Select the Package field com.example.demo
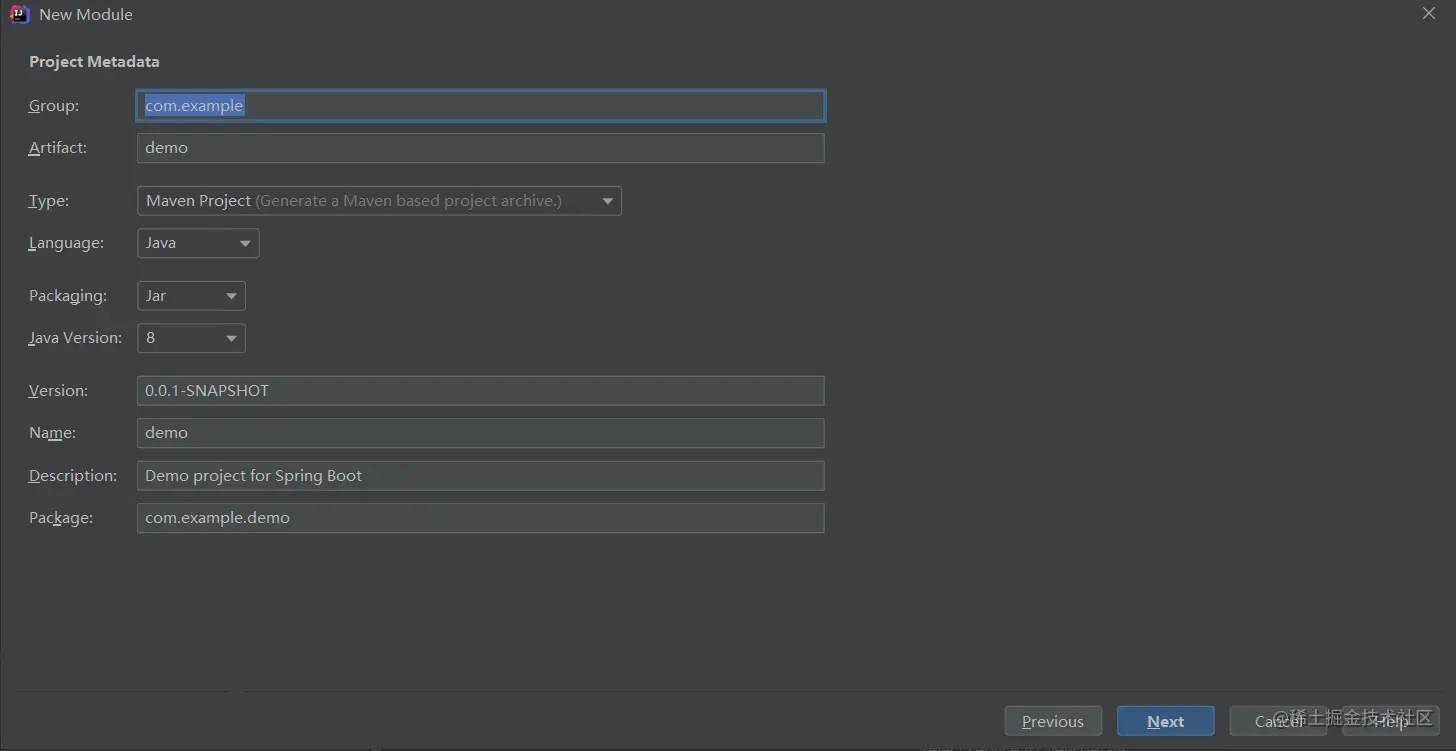The height and width of the screenshot is (751, 1456). [480, 518]
